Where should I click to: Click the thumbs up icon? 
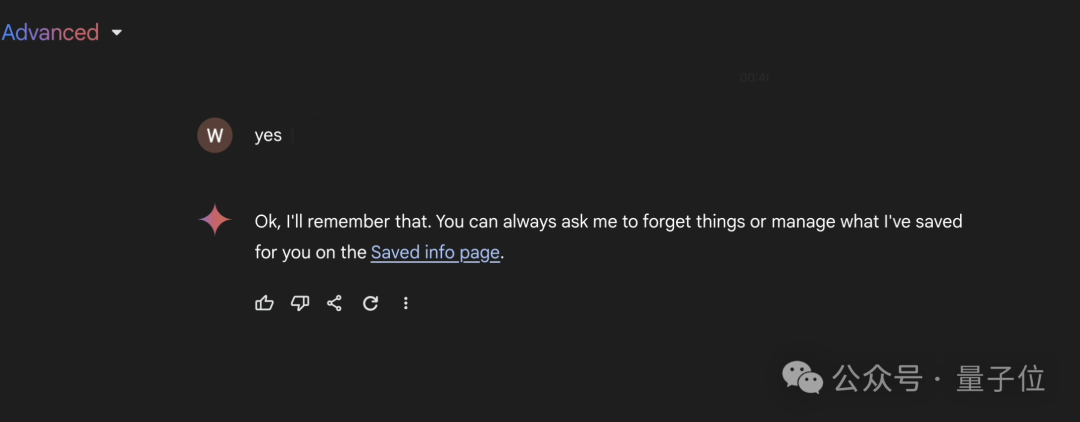click(265, 303)
